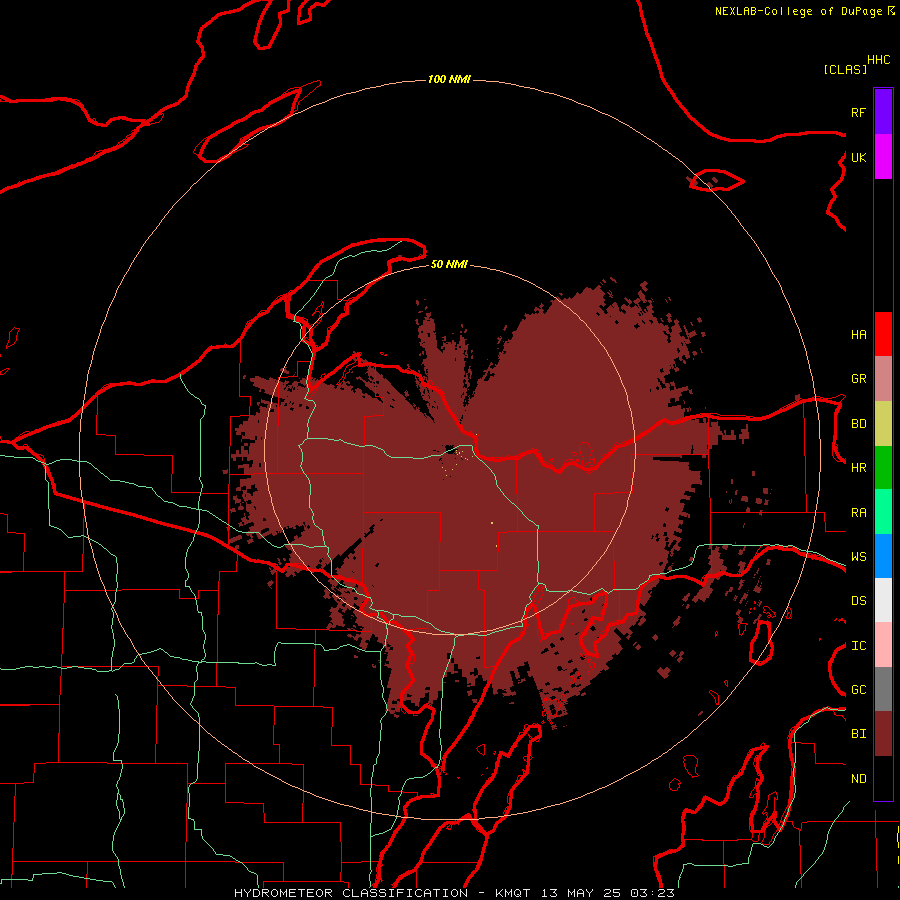Click the 03:23 timestamp
The width and height of the screenshot is (900, 900).
[652, 893]
